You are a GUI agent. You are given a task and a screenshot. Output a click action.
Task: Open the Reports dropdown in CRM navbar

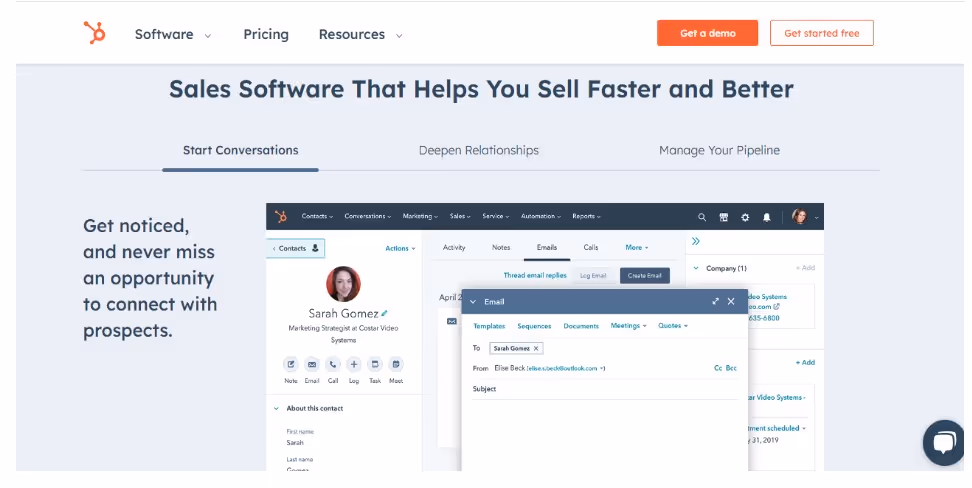(586, 216)
